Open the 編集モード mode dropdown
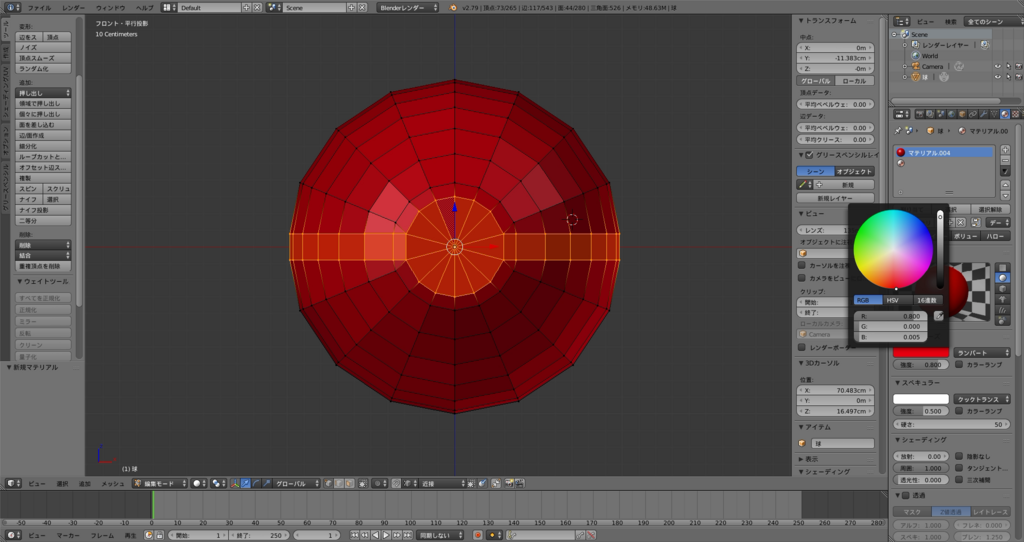 tap(160, 483)
